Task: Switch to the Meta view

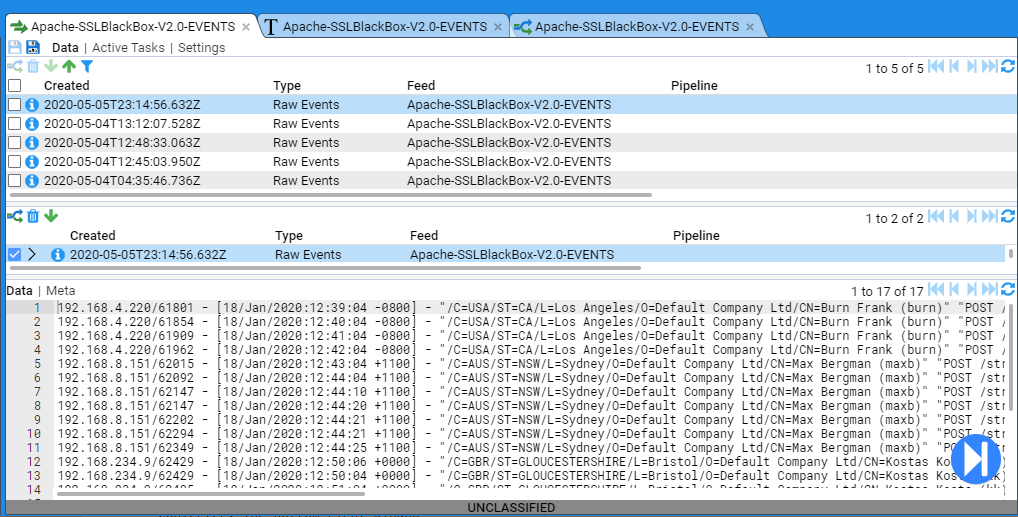Action: point(60,290)
